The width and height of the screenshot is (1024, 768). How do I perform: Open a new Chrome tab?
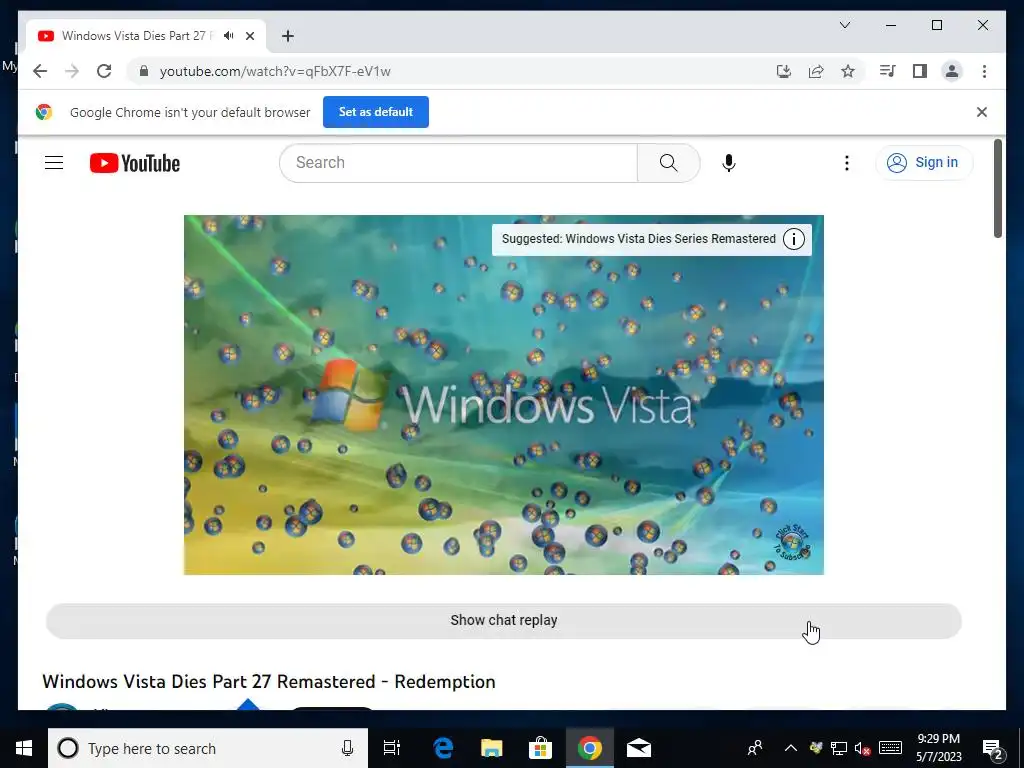pos(287,36)
